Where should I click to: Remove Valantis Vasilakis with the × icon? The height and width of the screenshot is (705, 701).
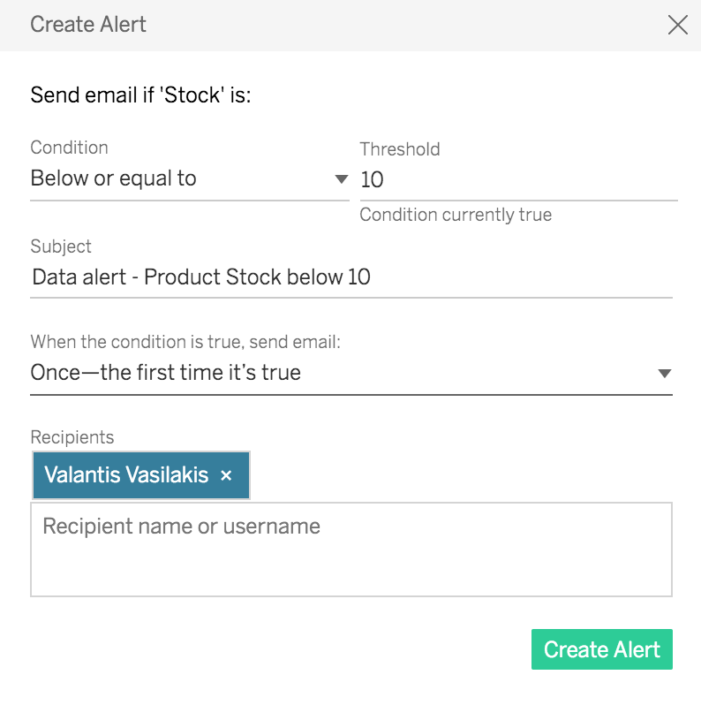[226, 476]
